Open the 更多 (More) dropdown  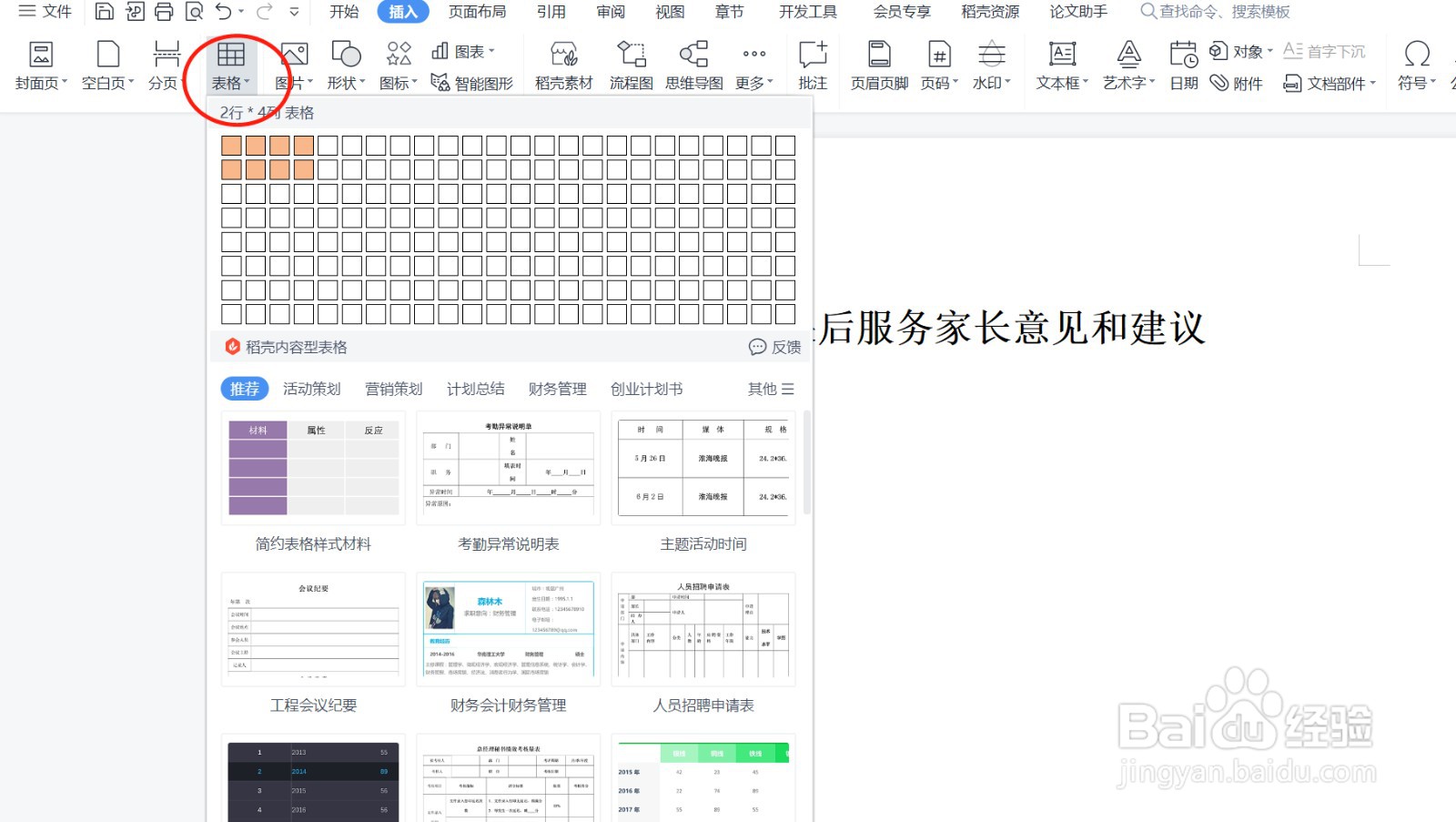(x=753, y=64)
